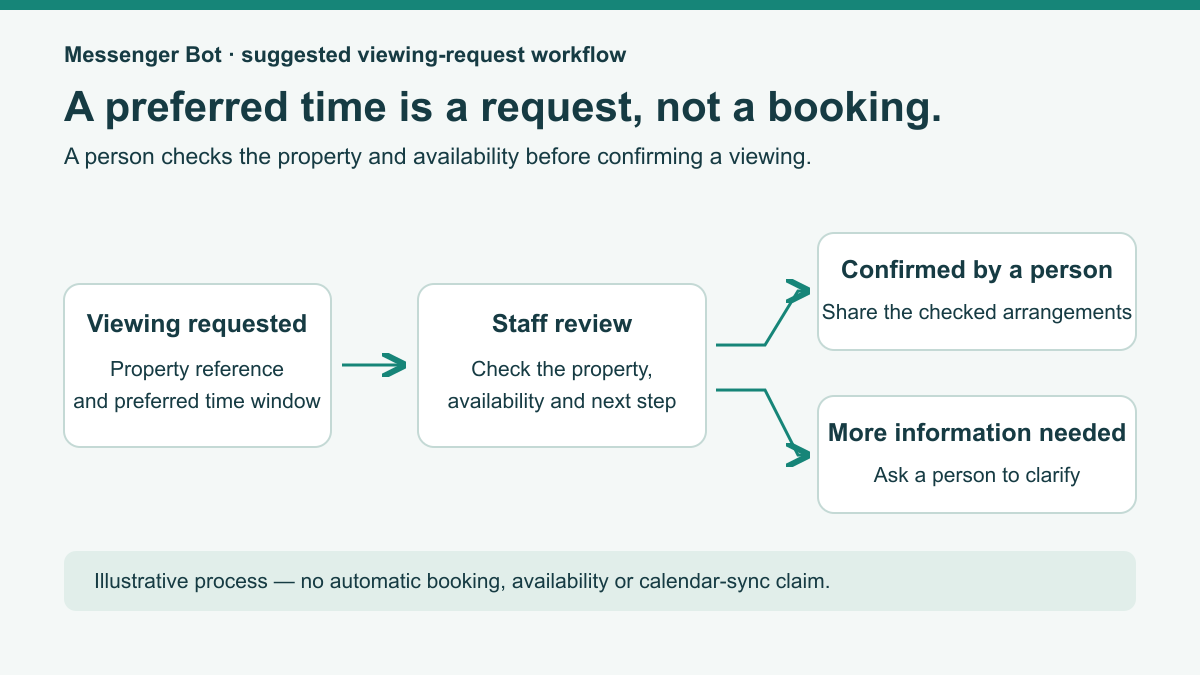Select the 'Staff review' step card

(x=562, y=365)
